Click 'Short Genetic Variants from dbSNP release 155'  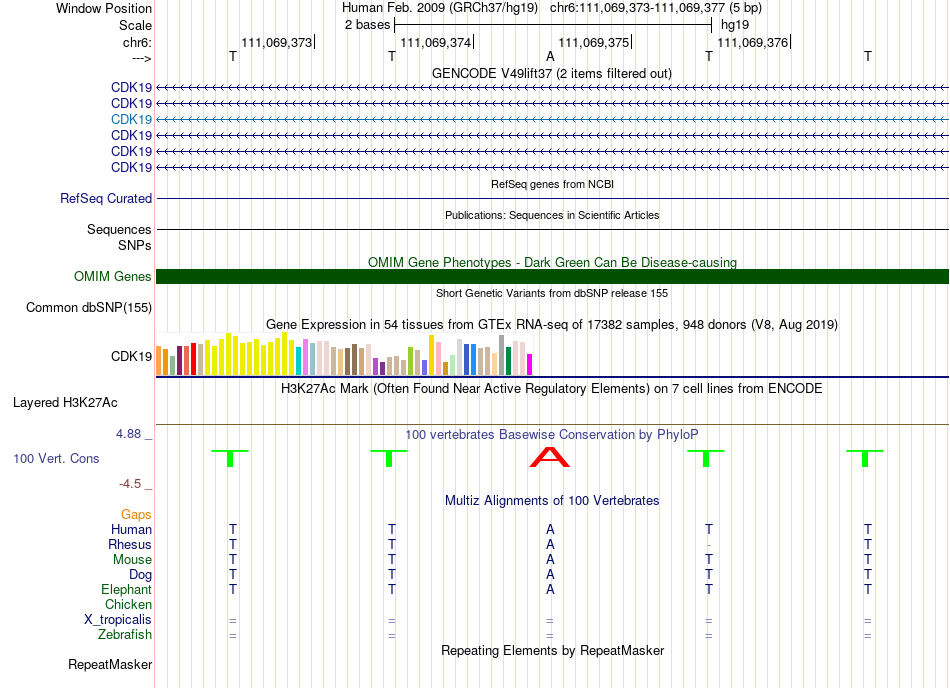[x=552, y=293]
